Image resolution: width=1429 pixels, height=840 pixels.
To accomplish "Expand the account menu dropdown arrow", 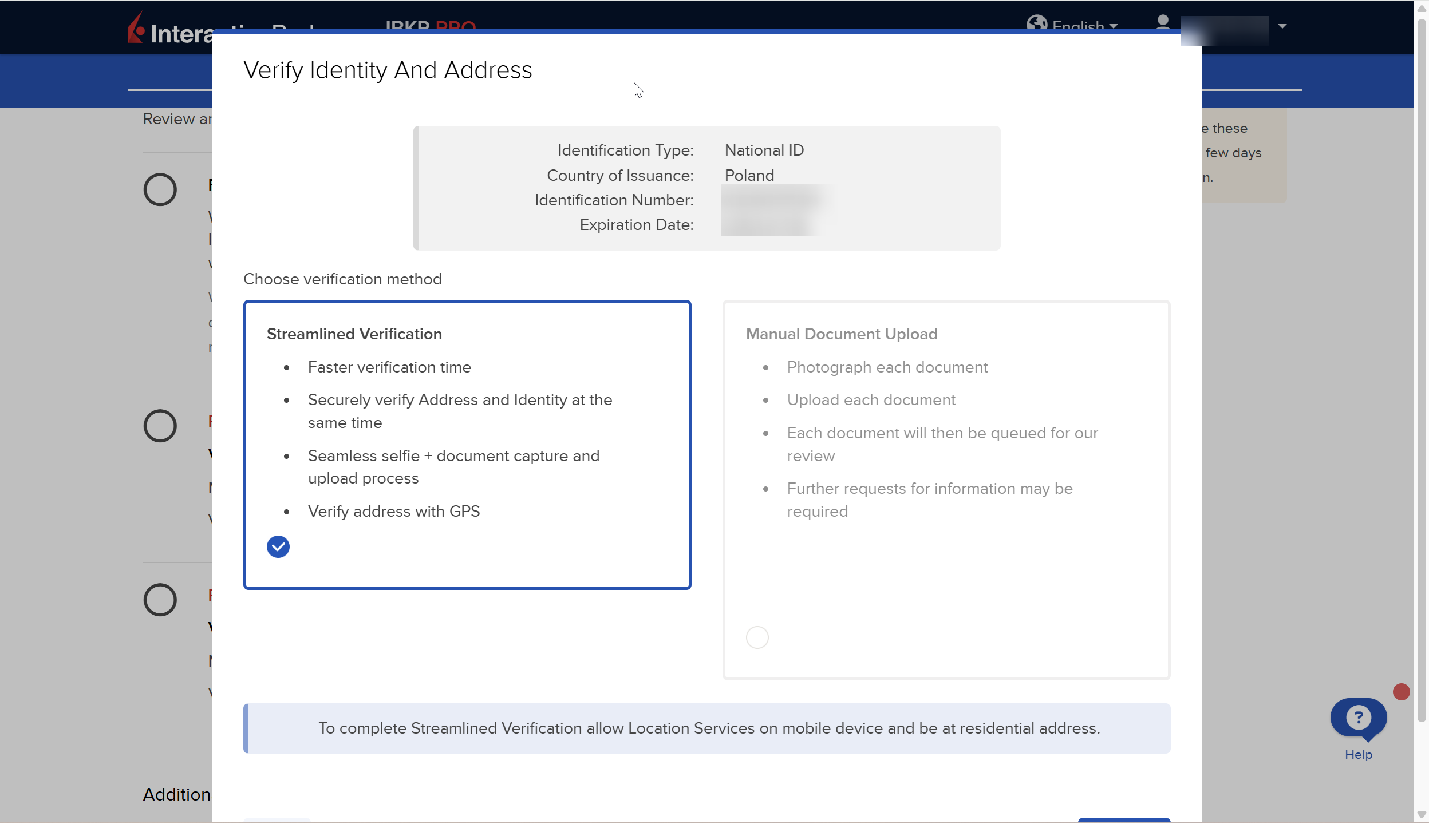I will pos(1282,26).
